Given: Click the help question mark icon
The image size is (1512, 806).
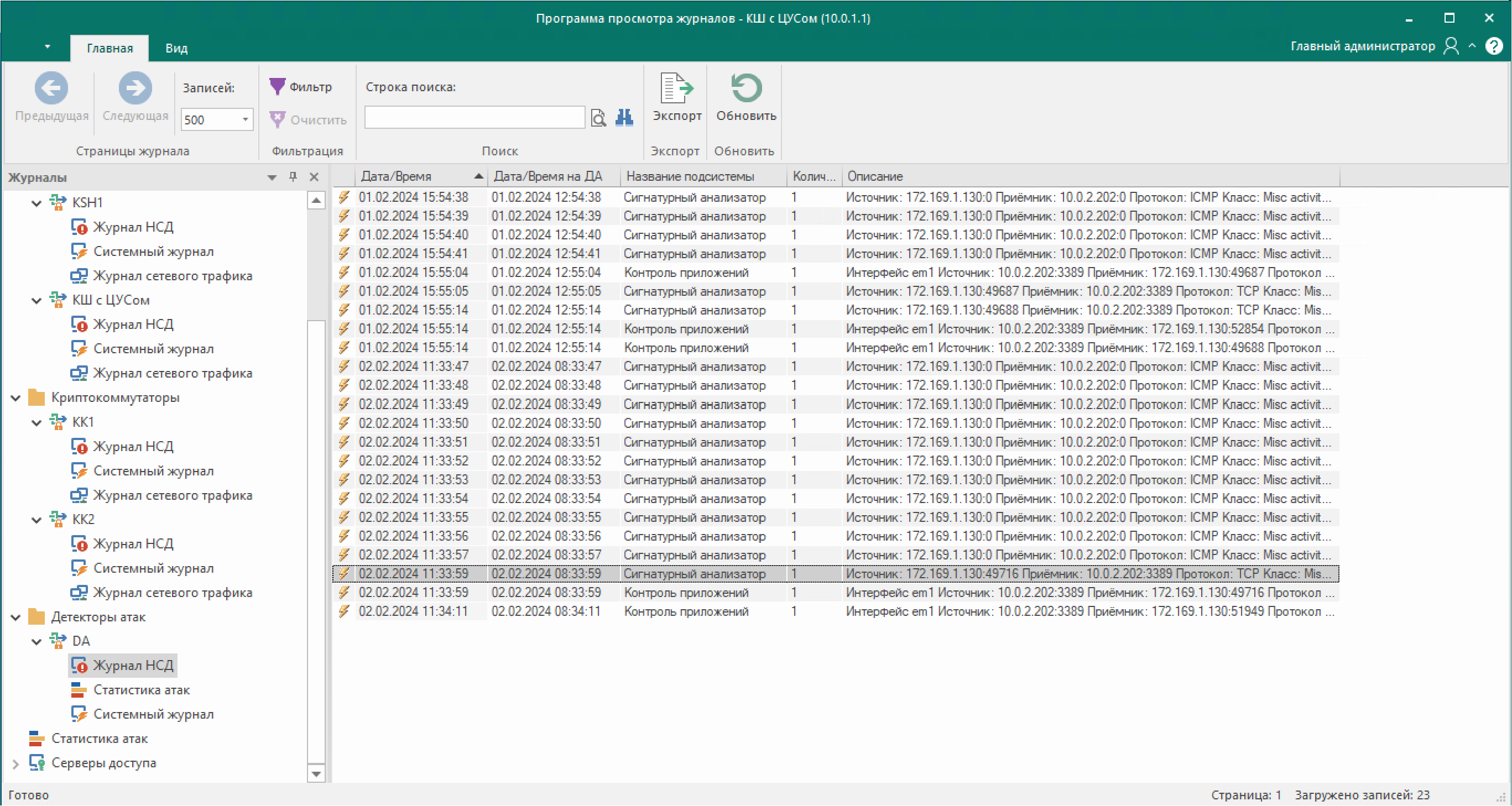Looking at the screenshot, I should pyautogui.click(x=1493, y=46).
